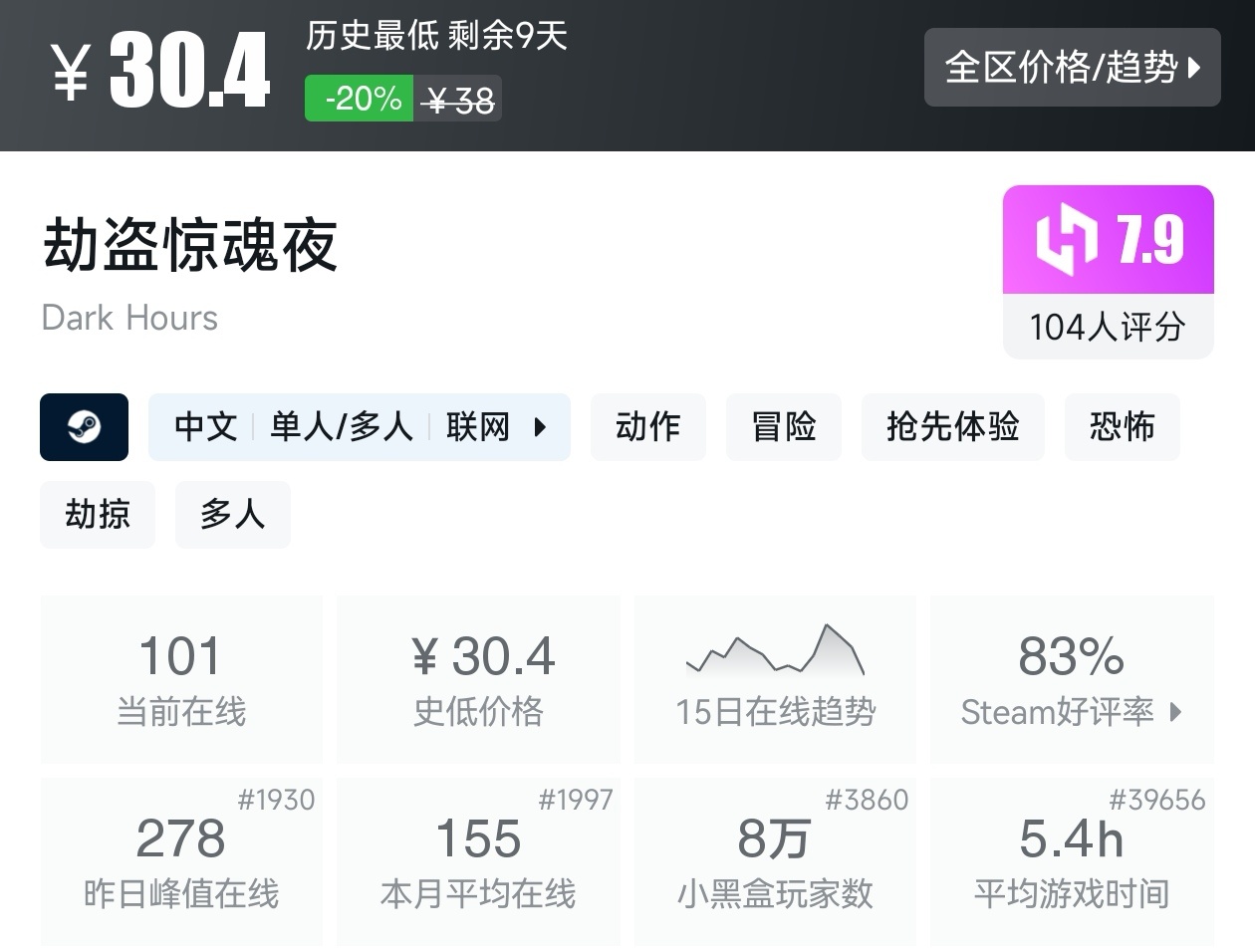Click the green -20% discount badge
This screenshot has width=1255, height=952.
point(359,99)
